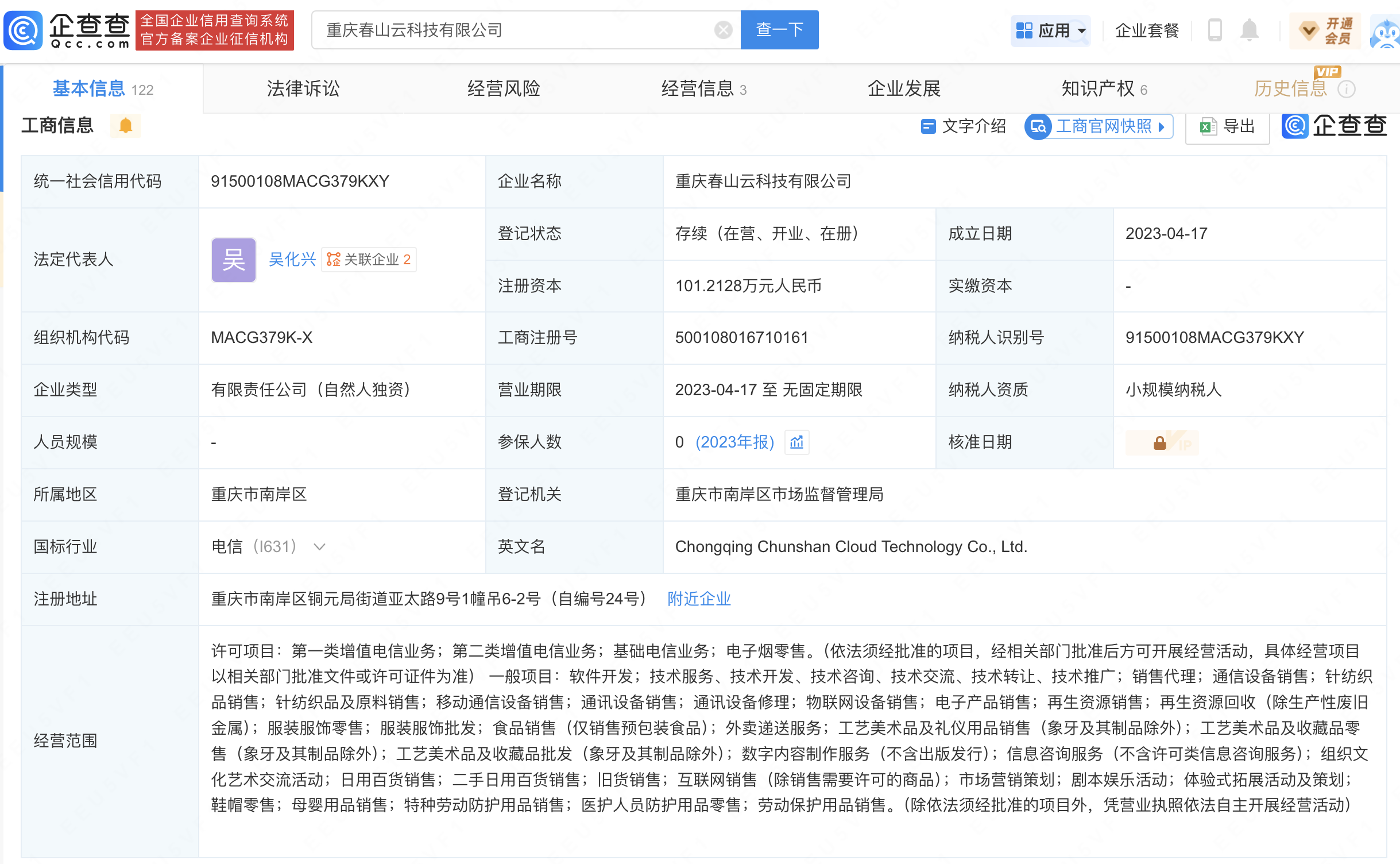Select registered capital 101.2128万元人民币
The height and width of the screenshot is (864, 1400).
[x=748, y=286]
